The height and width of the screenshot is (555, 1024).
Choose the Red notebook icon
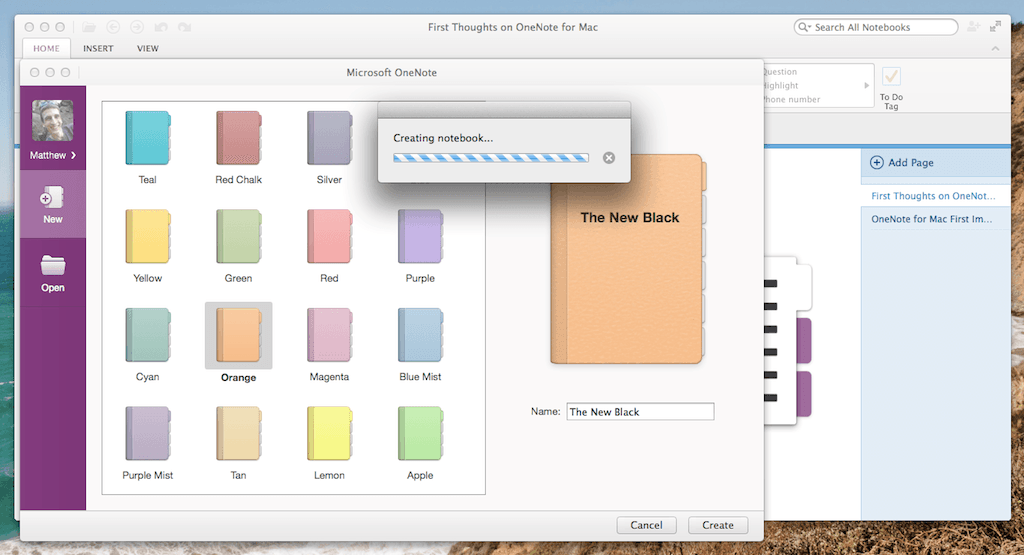pos(329,236)
